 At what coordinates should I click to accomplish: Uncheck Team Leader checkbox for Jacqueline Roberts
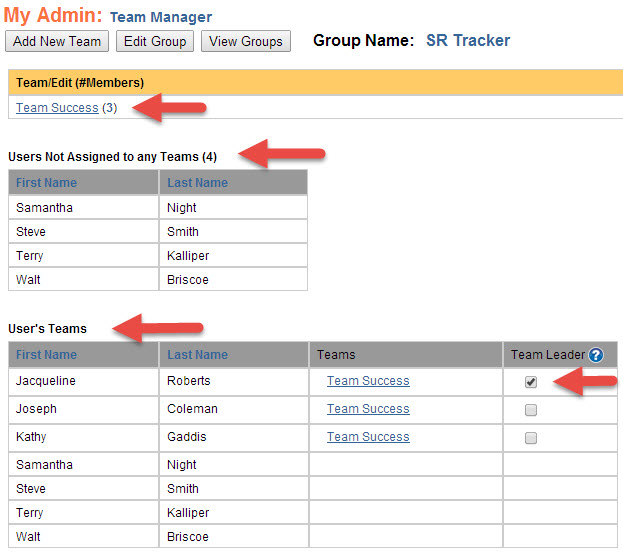531,382
